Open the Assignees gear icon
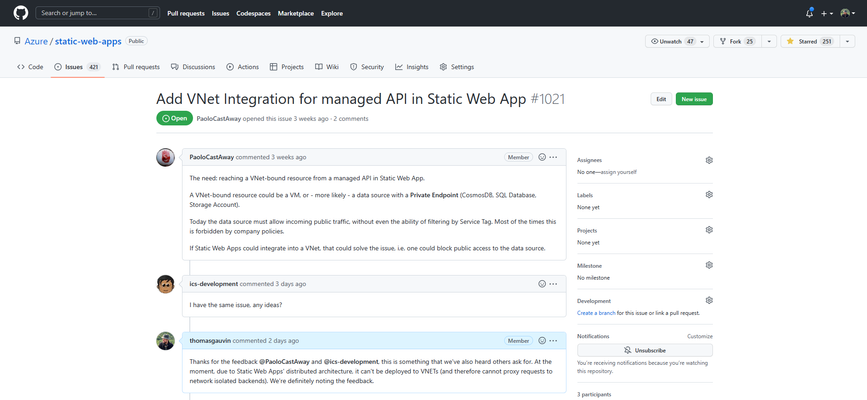The image size is (867, 400). pyautogui.click(x=709, y=160)
